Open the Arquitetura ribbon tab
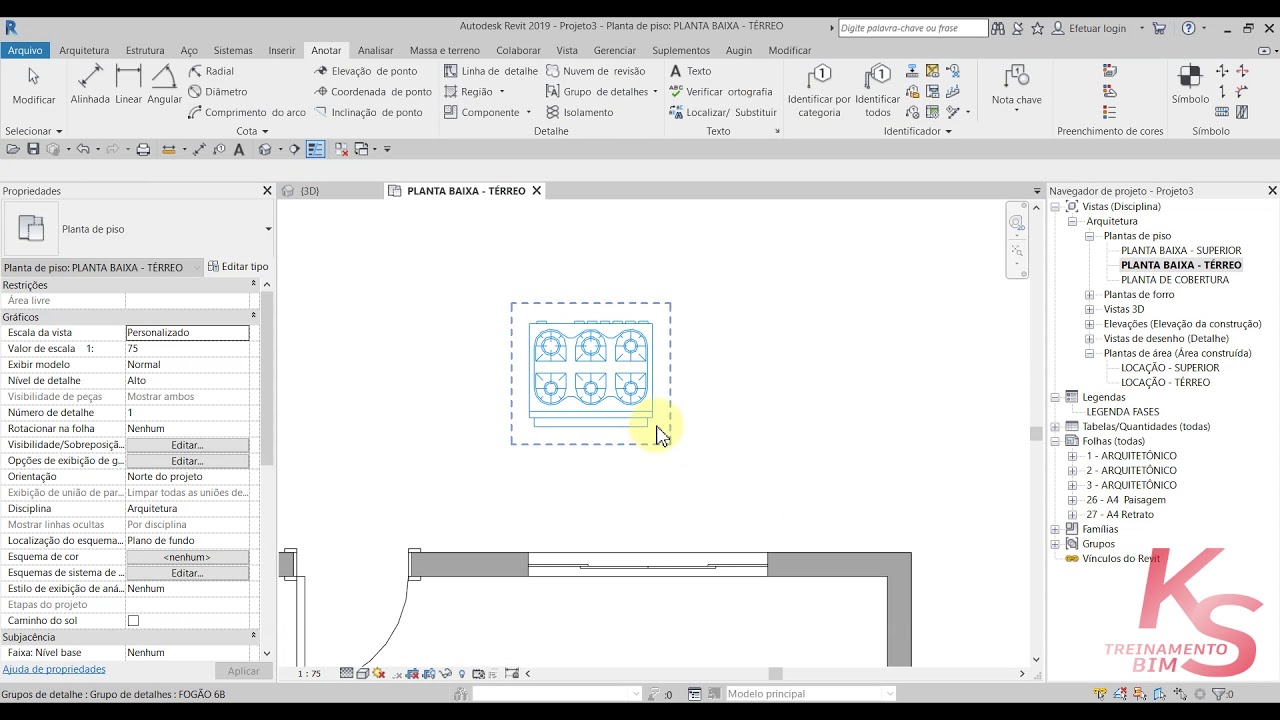 tap(84, 50)
